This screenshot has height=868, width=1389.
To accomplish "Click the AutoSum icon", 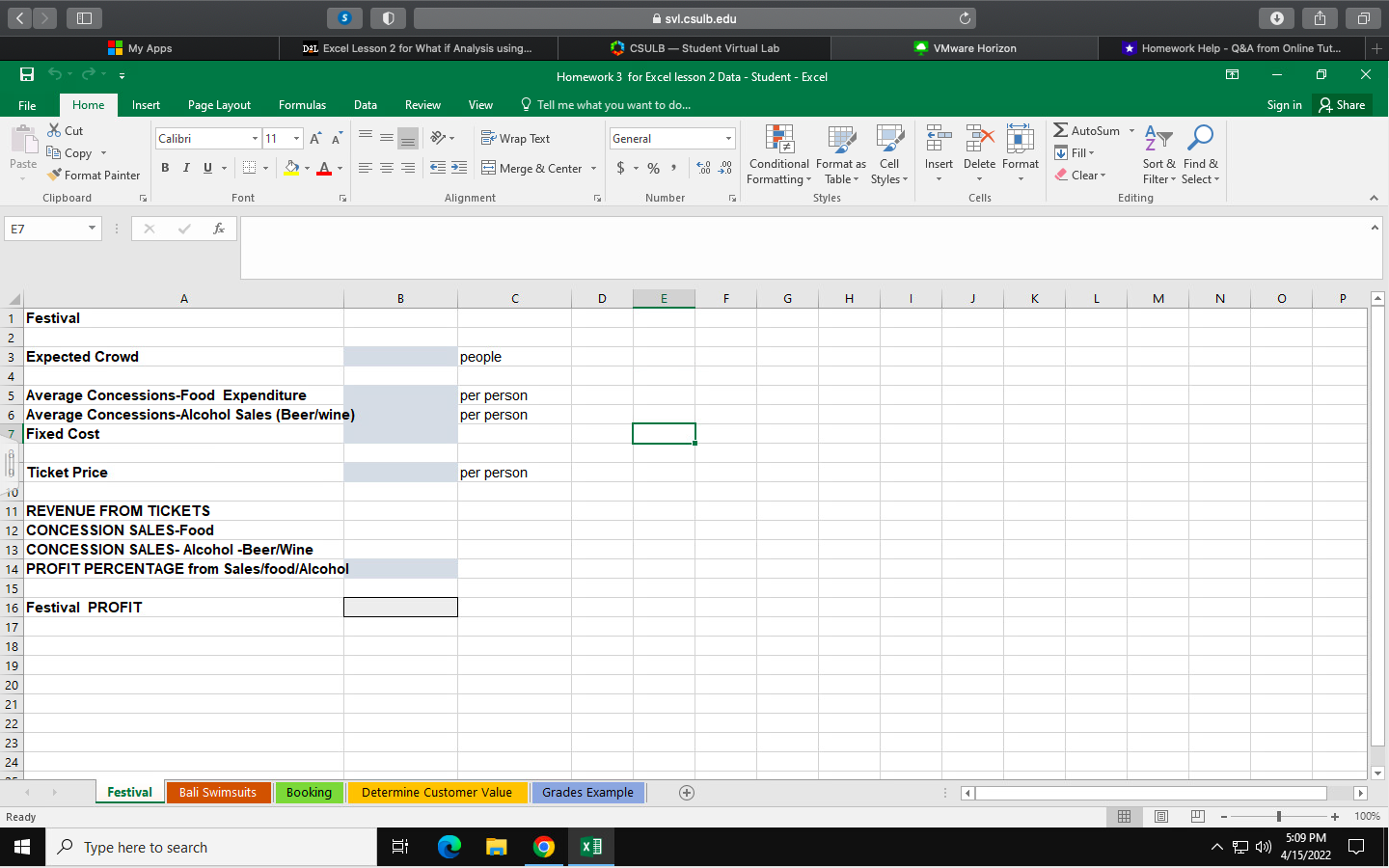I will click(x=1089, y=130).
